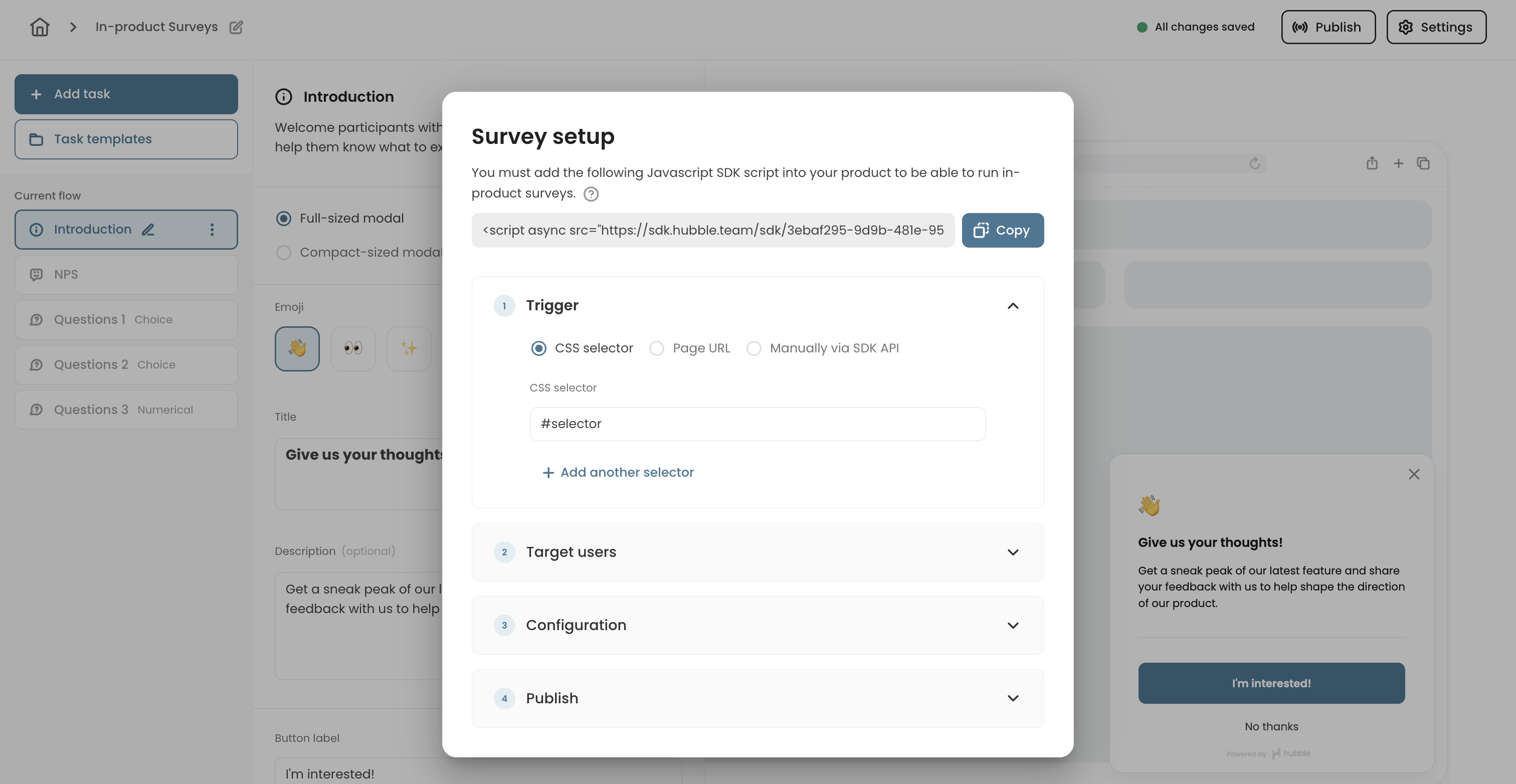The width and height of the screenshot is (1516, 784).
Task: Click the Powered by hubble link
Action: tap(1268, 753)
